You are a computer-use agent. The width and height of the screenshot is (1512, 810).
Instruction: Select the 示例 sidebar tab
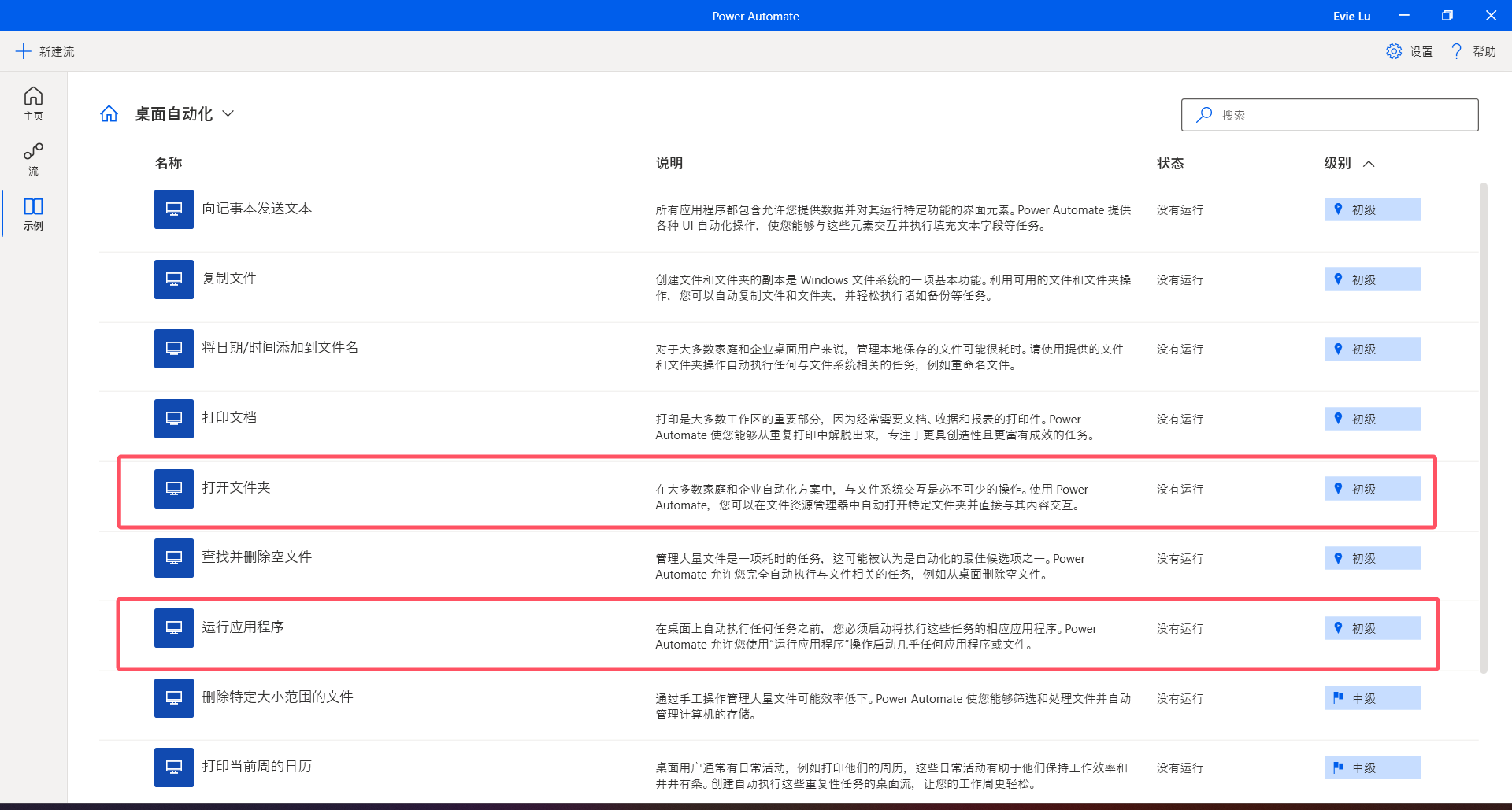click(33, 214)
